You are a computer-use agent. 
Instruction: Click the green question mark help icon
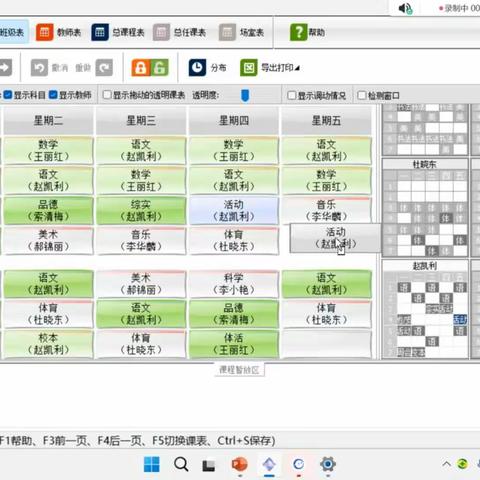coord(298,32)
